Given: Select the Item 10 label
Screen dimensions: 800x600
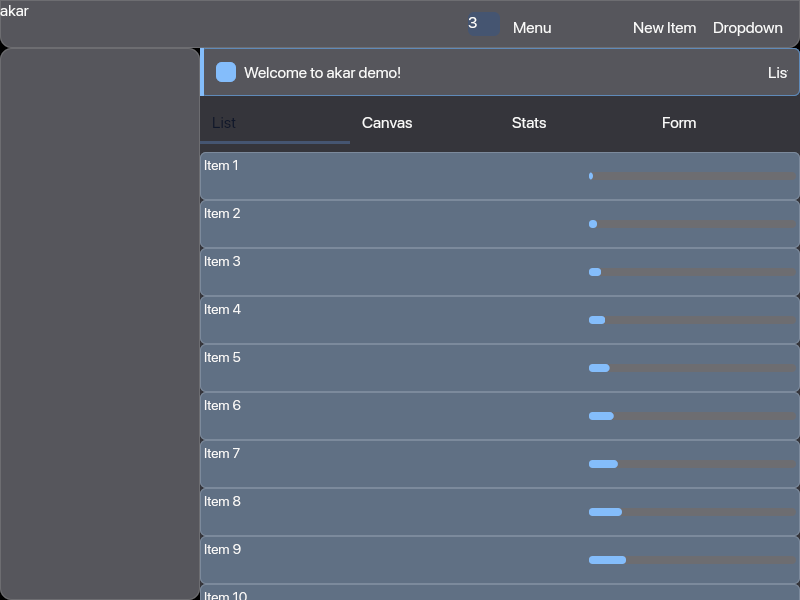Looking at the screenshot, I should [x=226, y=595].
